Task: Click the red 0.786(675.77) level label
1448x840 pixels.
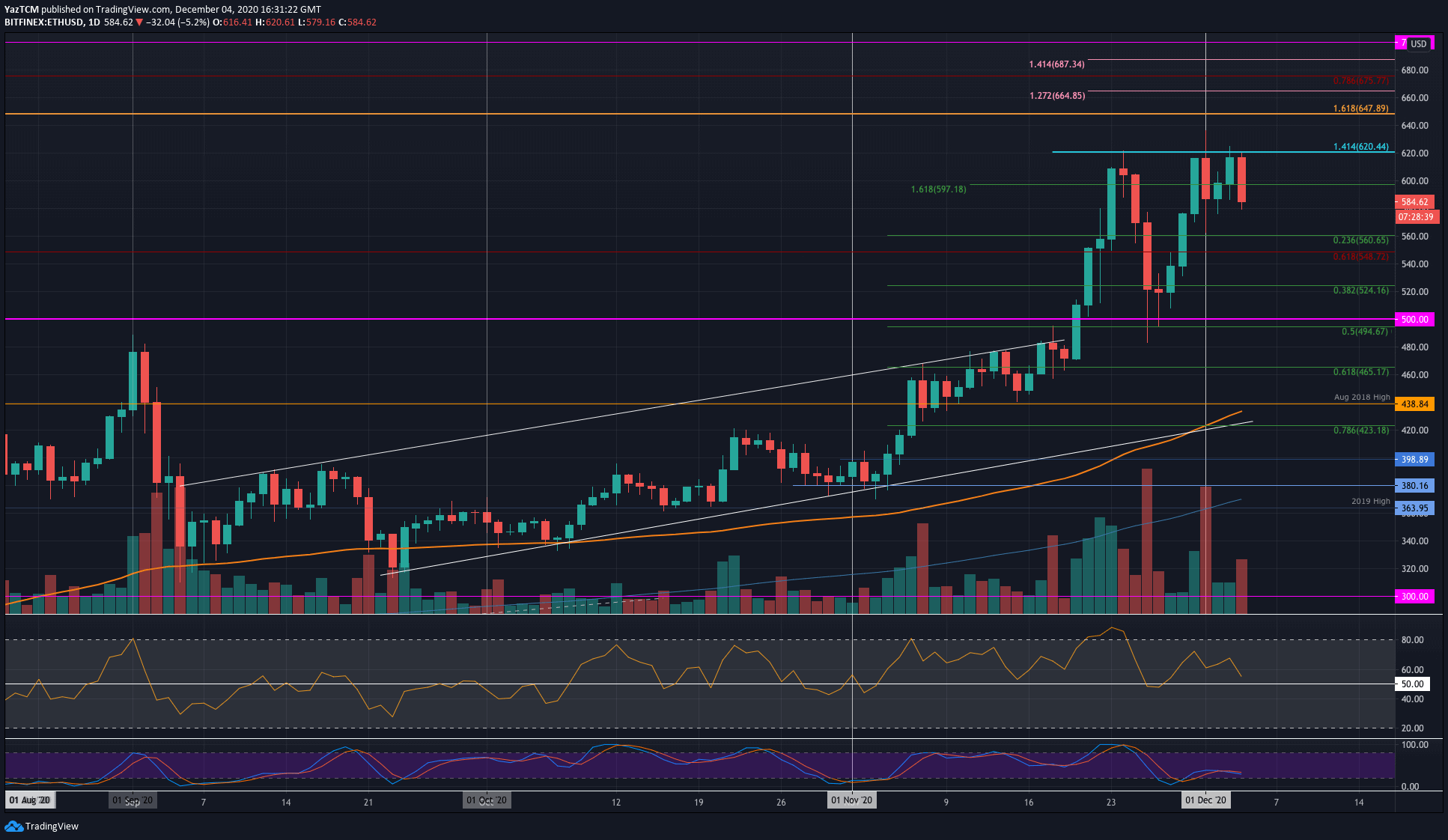Action: pyautogui.click(x=1360, y=81)
